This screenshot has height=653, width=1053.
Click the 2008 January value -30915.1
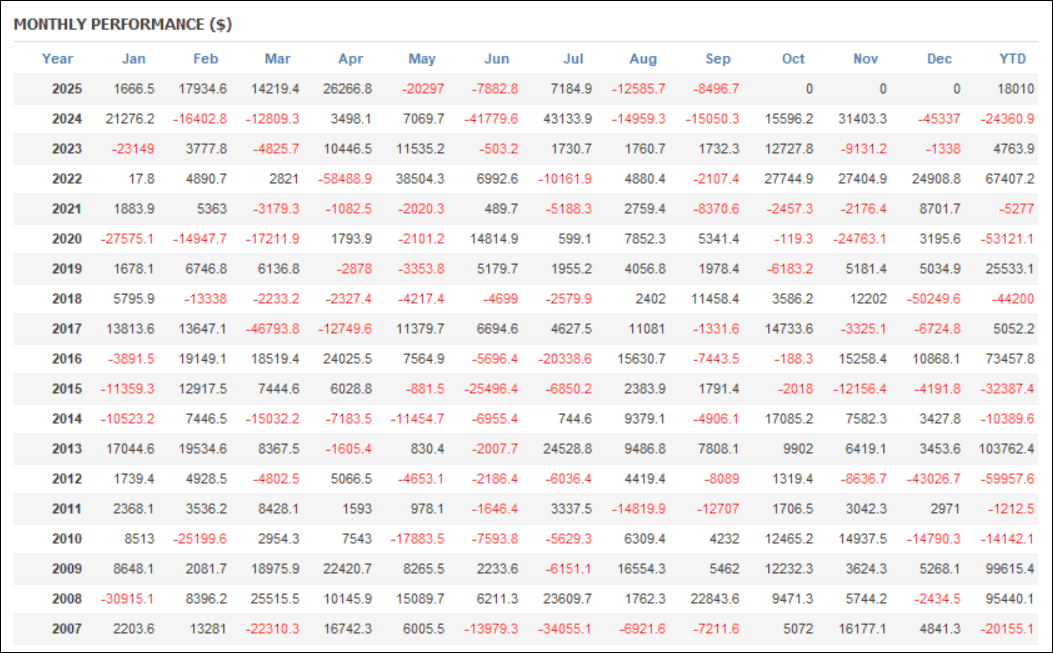pos(128,599)
